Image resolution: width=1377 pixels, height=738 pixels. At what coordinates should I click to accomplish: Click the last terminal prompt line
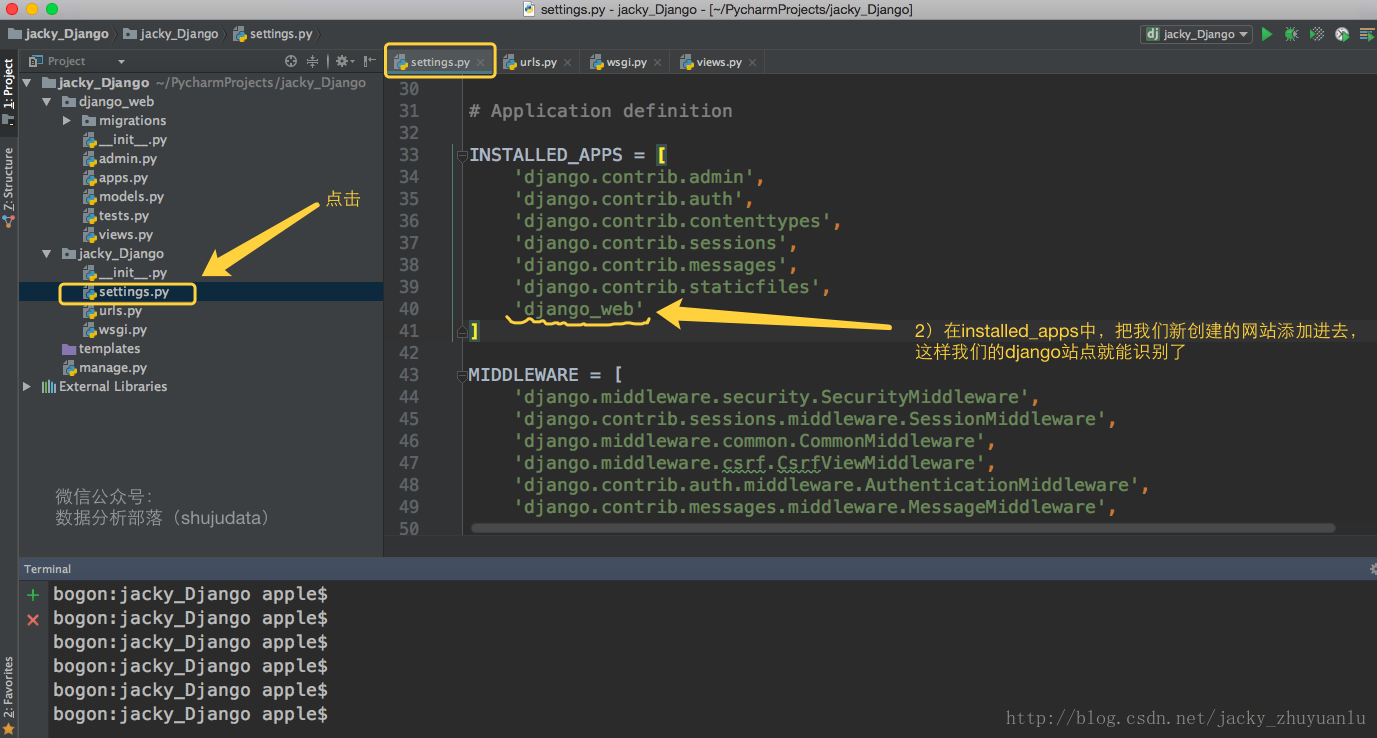coord(190,714)
